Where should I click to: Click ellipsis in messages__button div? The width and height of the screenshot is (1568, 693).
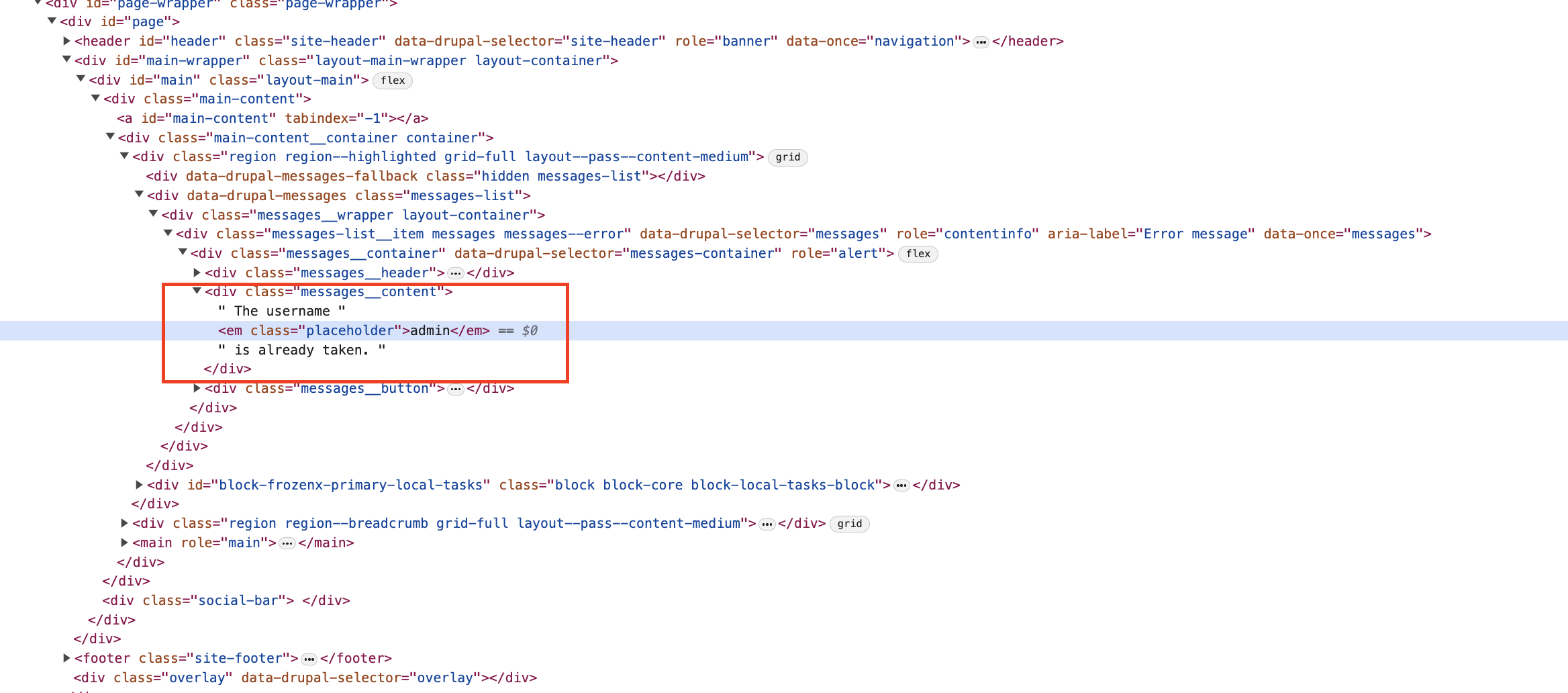coord(456,389)
